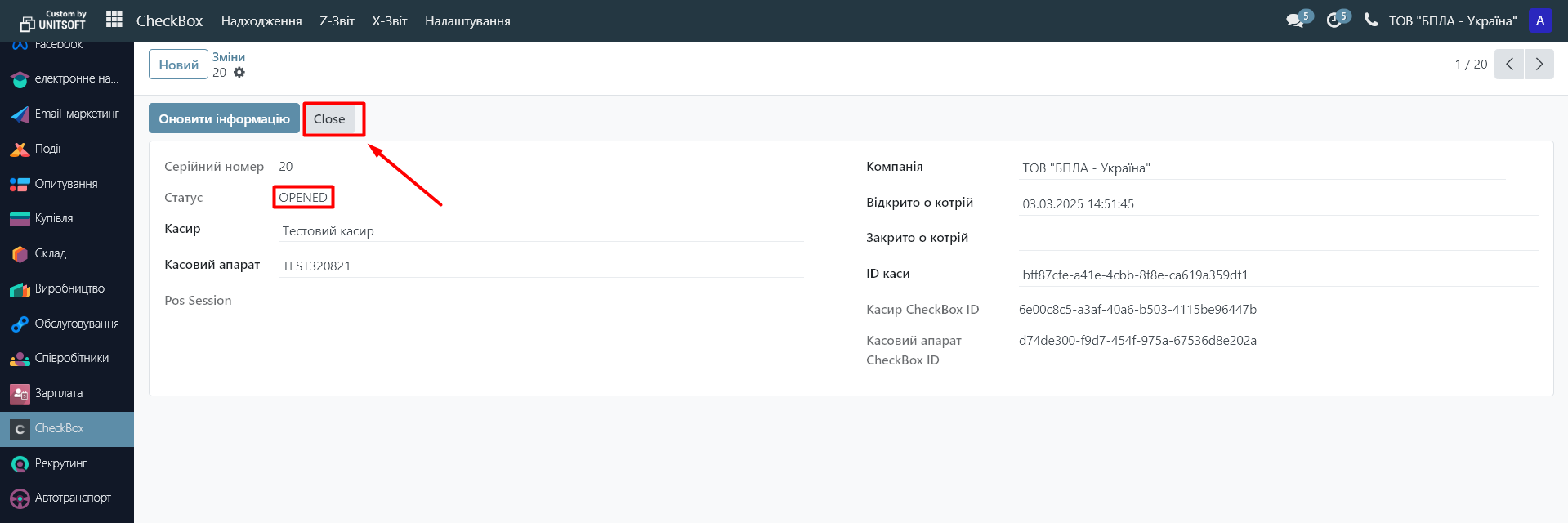
Task: Open the Склад module in the sidebar
Action: pos(51,253)
